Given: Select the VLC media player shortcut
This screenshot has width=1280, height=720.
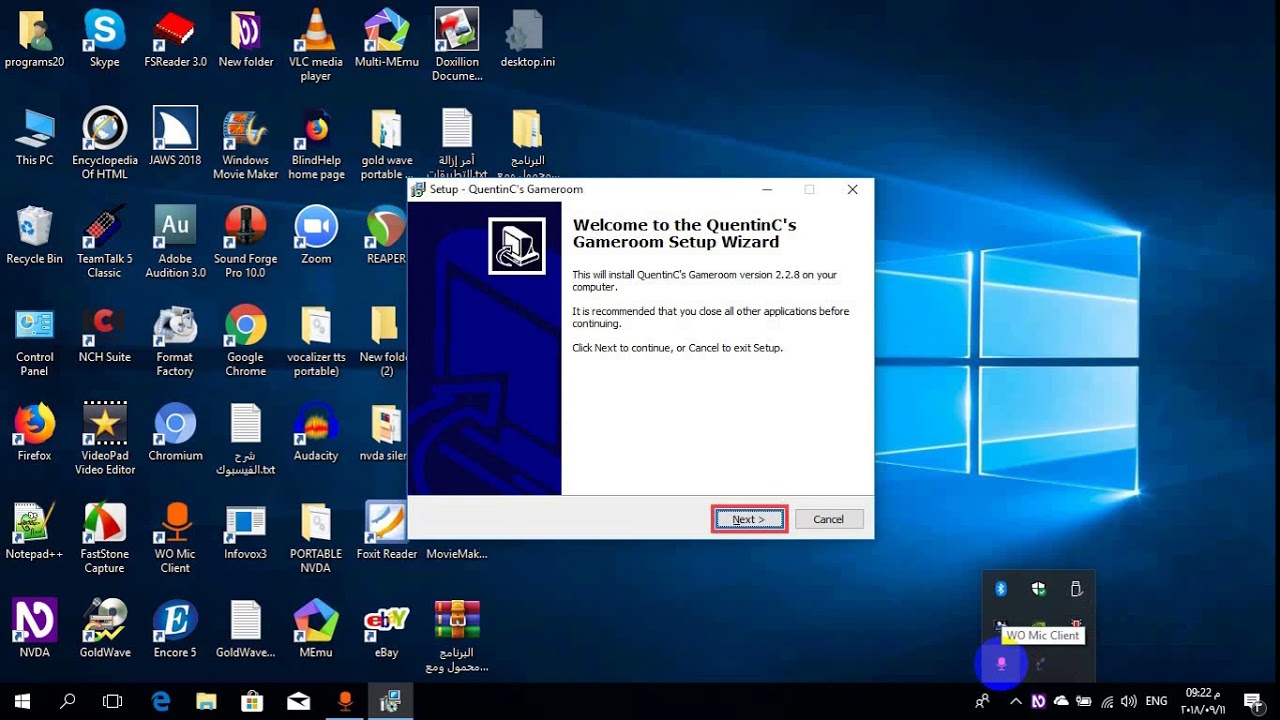Looking at the screenshot, I should tap(316, 46).
